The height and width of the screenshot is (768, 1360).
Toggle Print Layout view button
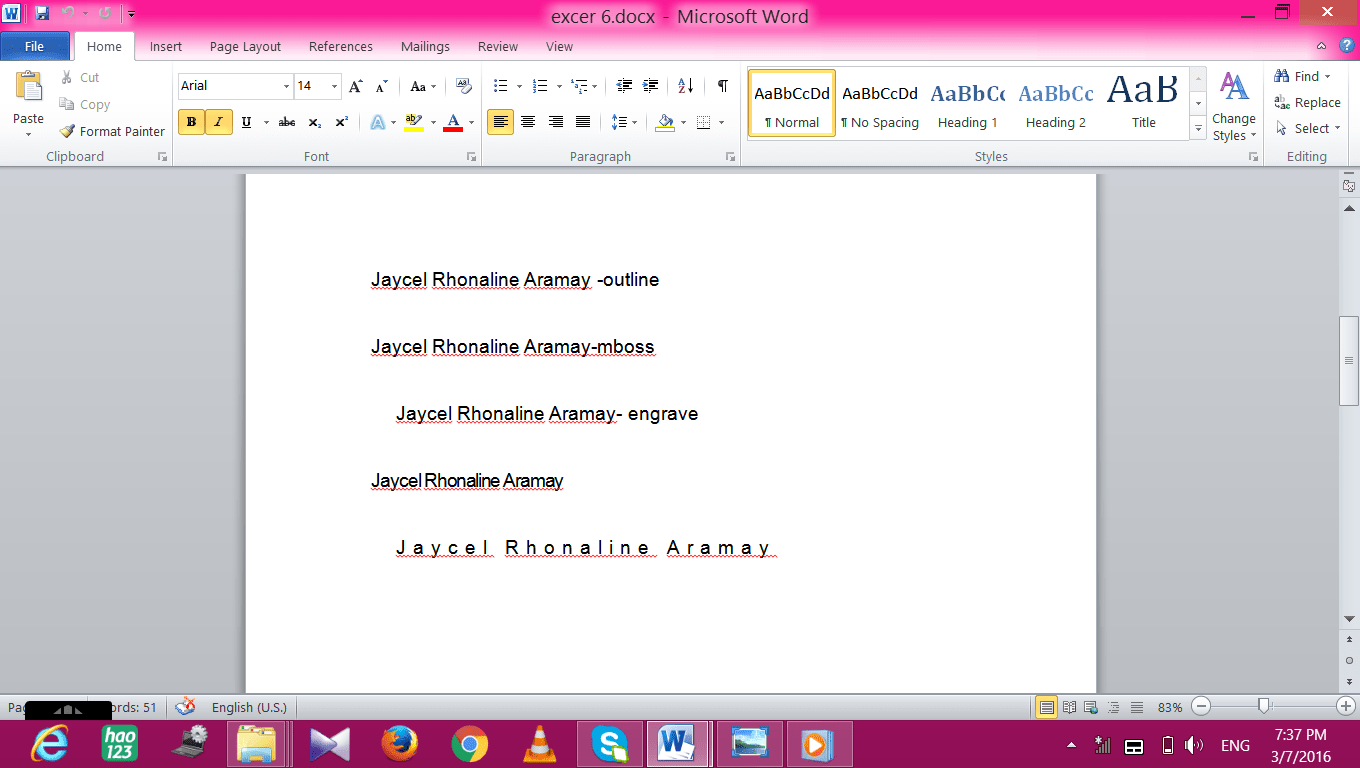point(1046,707)
